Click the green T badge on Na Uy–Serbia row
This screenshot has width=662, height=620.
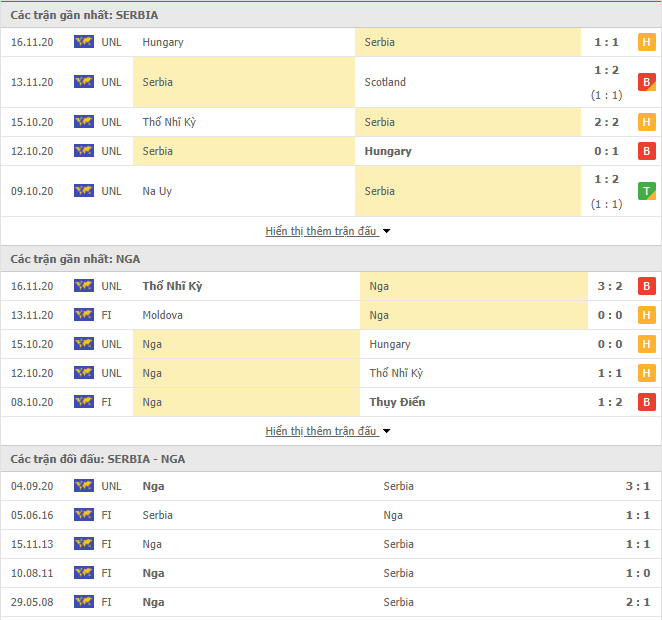pyautogui.click(x=646, y=191)
